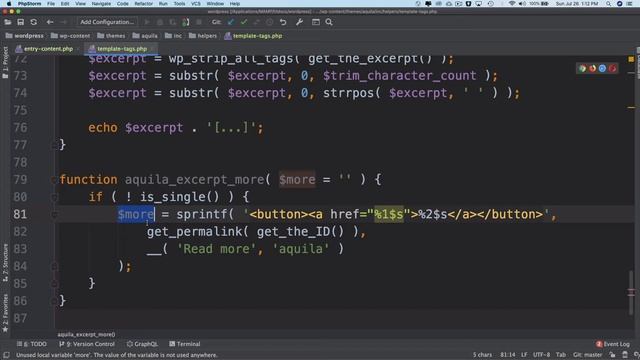640x360 pixels.
Task: Click the 81:14 line and column indicator
Action: [508, 355]
